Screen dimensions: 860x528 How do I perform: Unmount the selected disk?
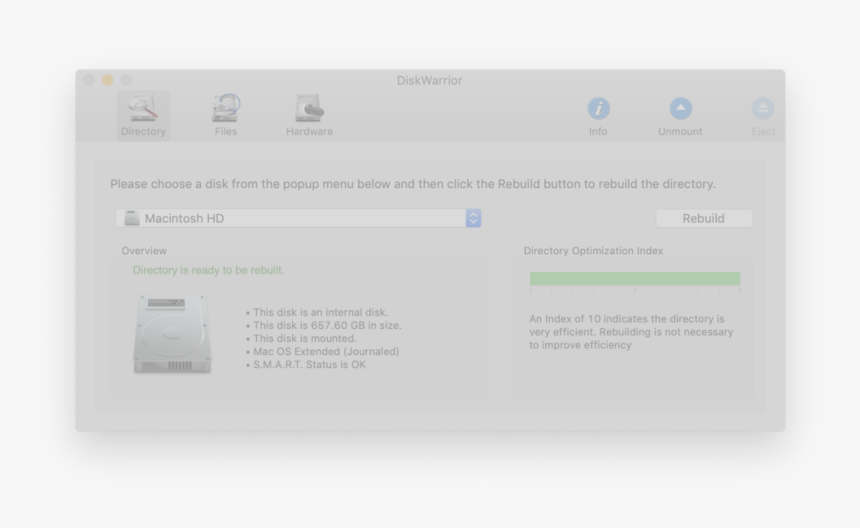tap(680, 116)
